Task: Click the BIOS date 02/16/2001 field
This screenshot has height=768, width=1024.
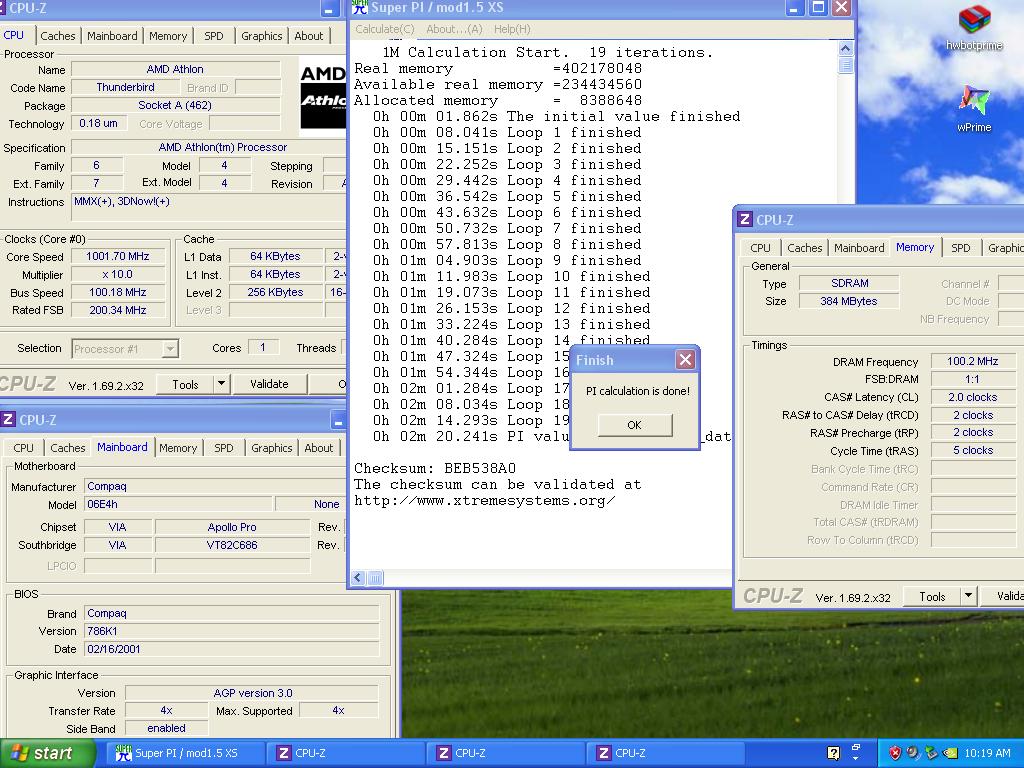Action: point(232,649)
